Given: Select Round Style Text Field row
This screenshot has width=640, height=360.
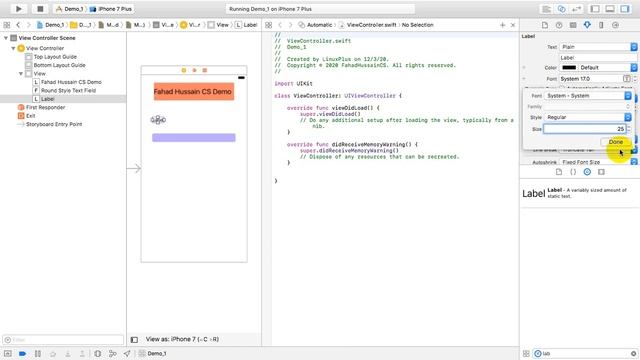Looking at the screenshot, I should pyautogui.click(x=68, y=91).
